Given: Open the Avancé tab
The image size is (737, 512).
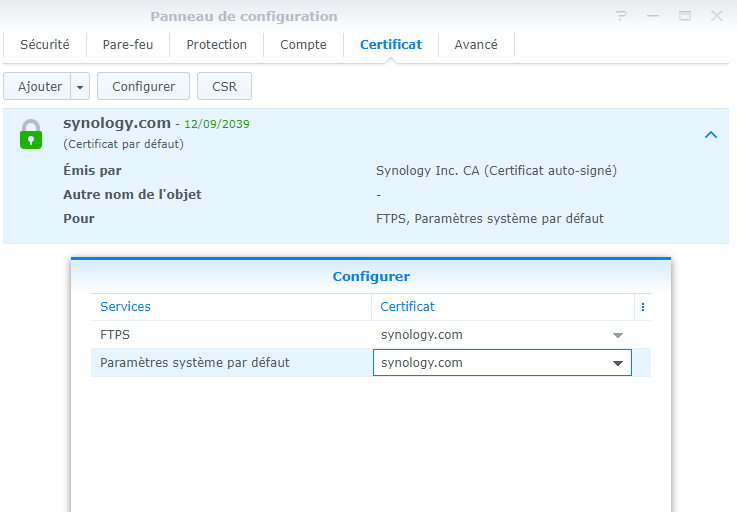Looking at the screenshot, I should coord(476,45).
